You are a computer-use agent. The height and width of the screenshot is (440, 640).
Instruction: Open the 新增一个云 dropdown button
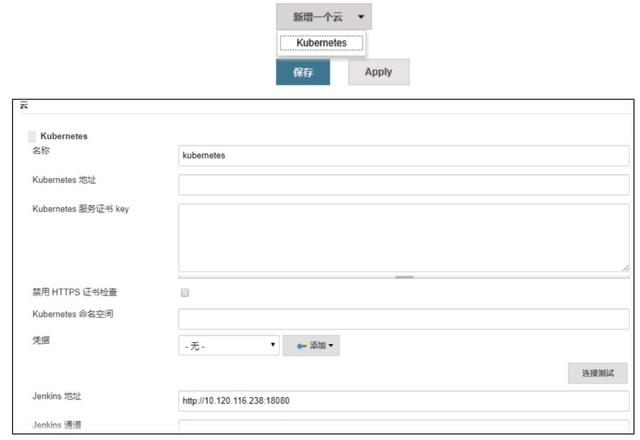pos(324,17)
